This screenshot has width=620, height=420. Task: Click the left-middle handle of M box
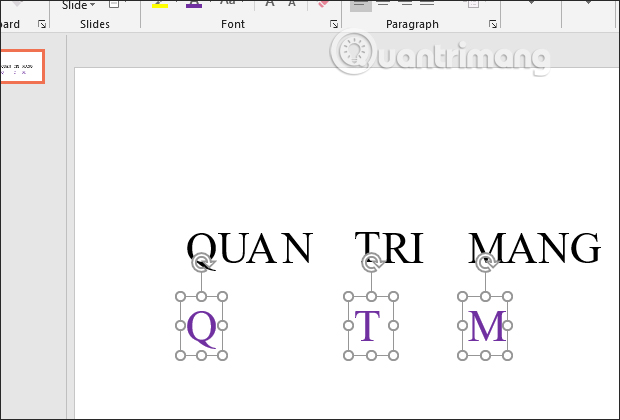coord(462,325)
